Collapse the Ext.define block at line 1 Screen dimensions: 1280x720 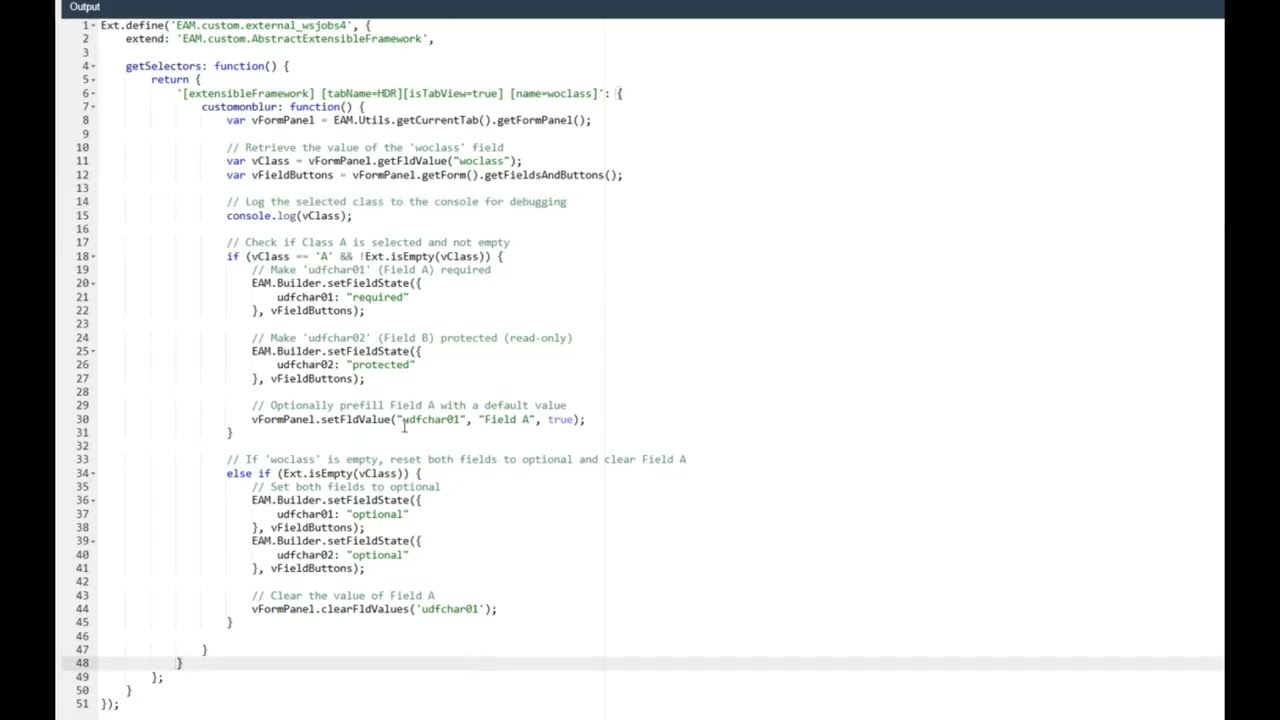[x=94, y=25]
